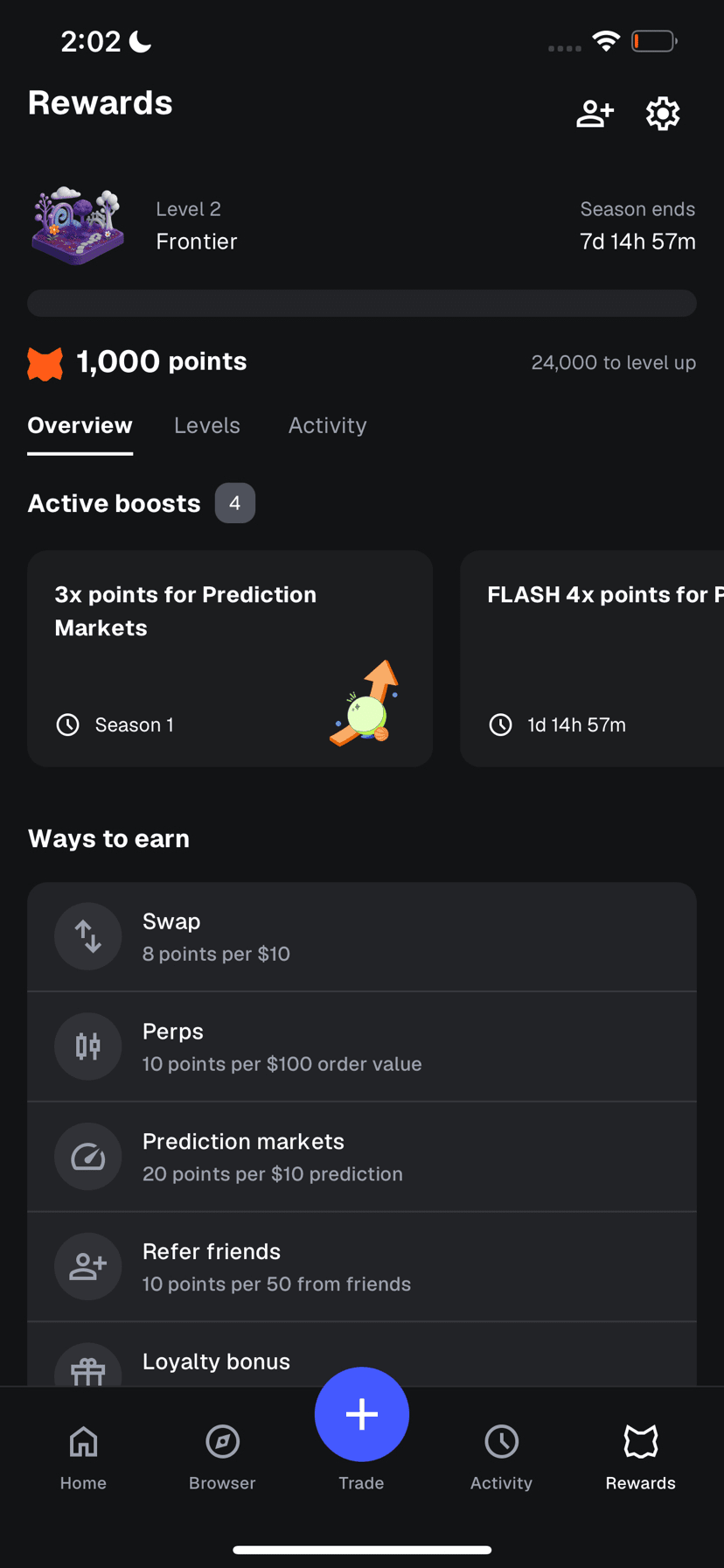This screenshot has width=724, height=1568.
Task: Tap the level progress bar
Action: (x=362, y=303)
